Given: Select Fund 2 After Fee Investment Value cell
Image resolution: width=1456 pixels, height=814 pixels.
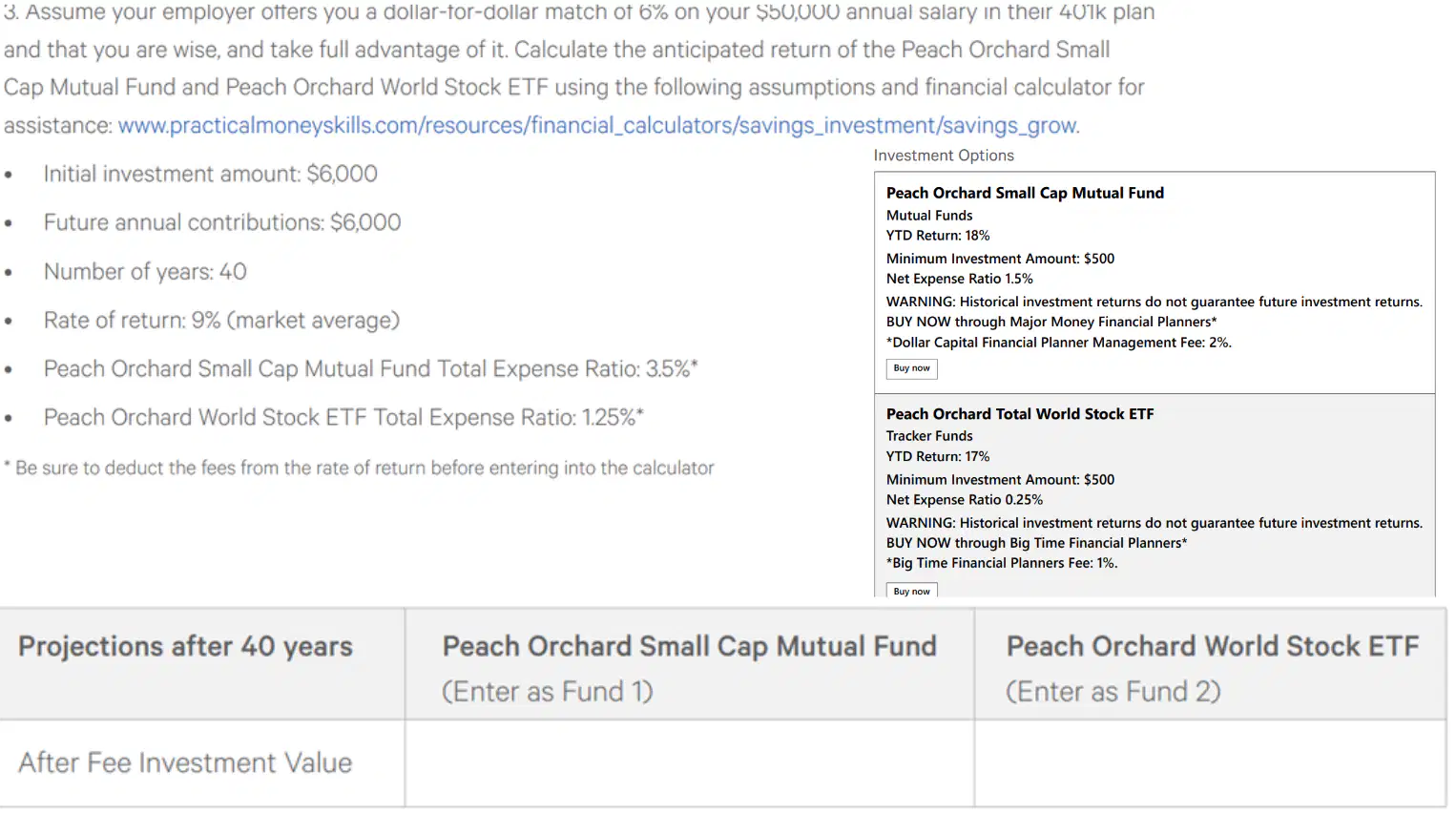Looking at the screenshot, I should point(1210,763).
